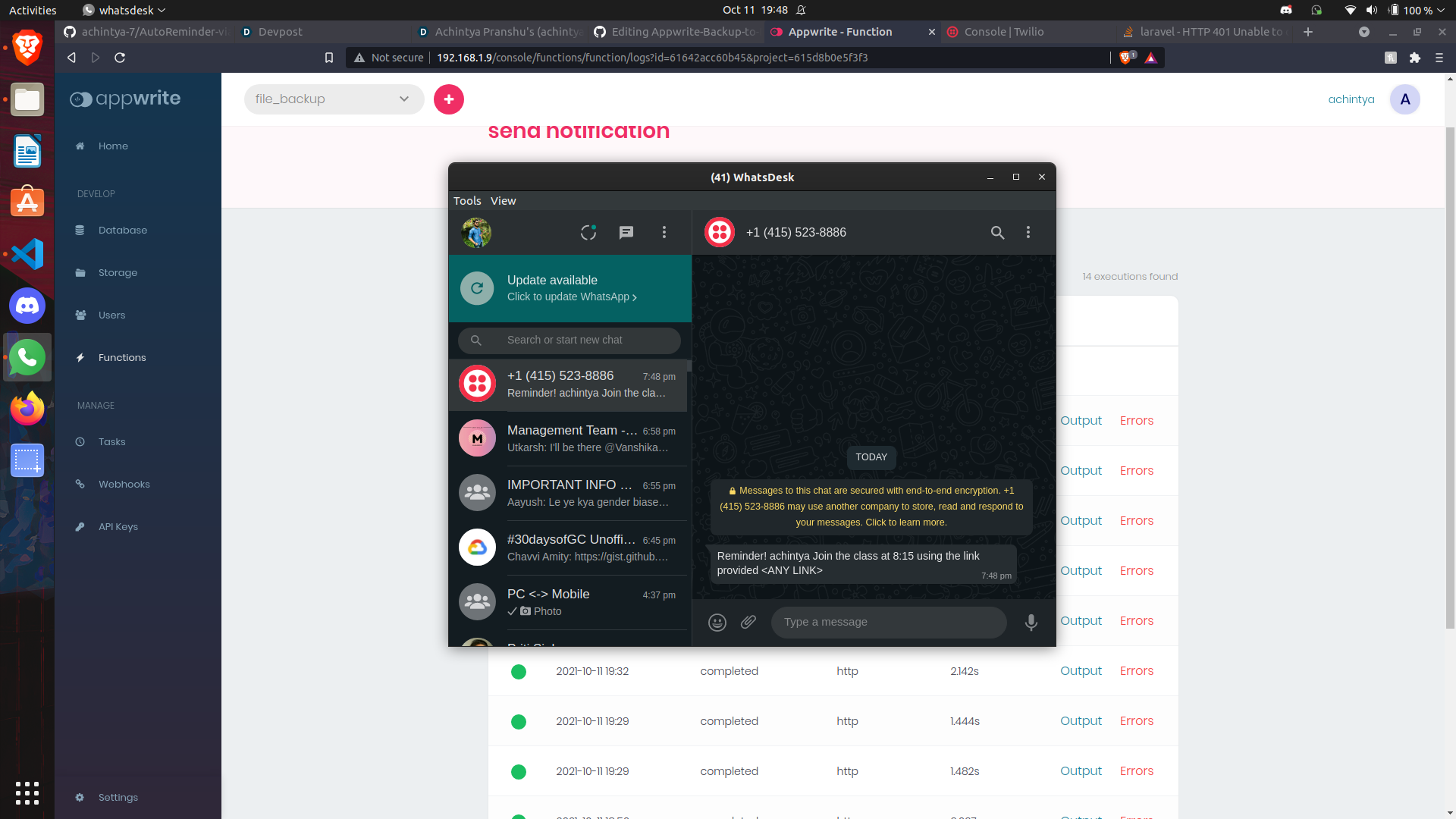
Task: Click the attach file paperclip icon
Action: tap(748, 622)
